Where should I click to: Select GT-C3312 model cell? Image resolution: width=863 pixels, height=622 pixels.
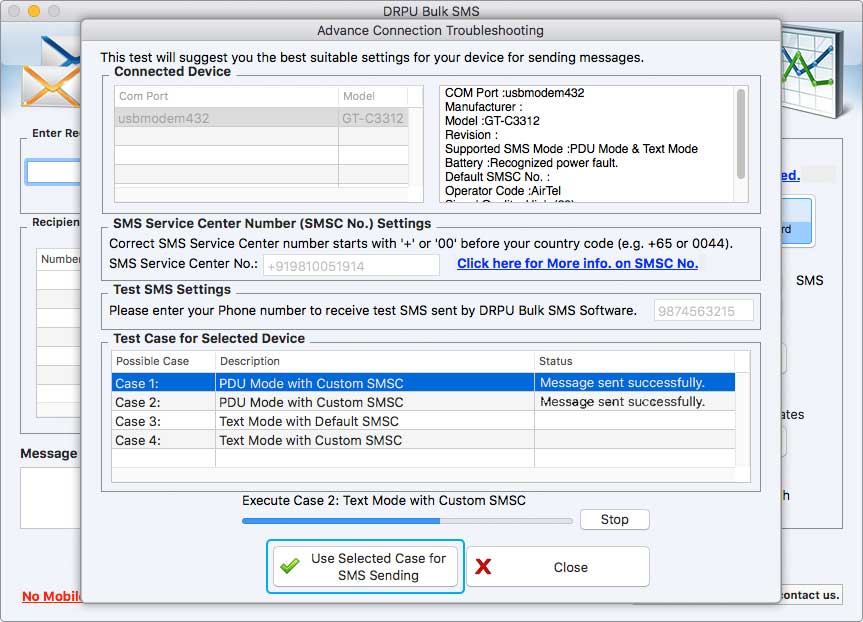[x=373, y=118]
